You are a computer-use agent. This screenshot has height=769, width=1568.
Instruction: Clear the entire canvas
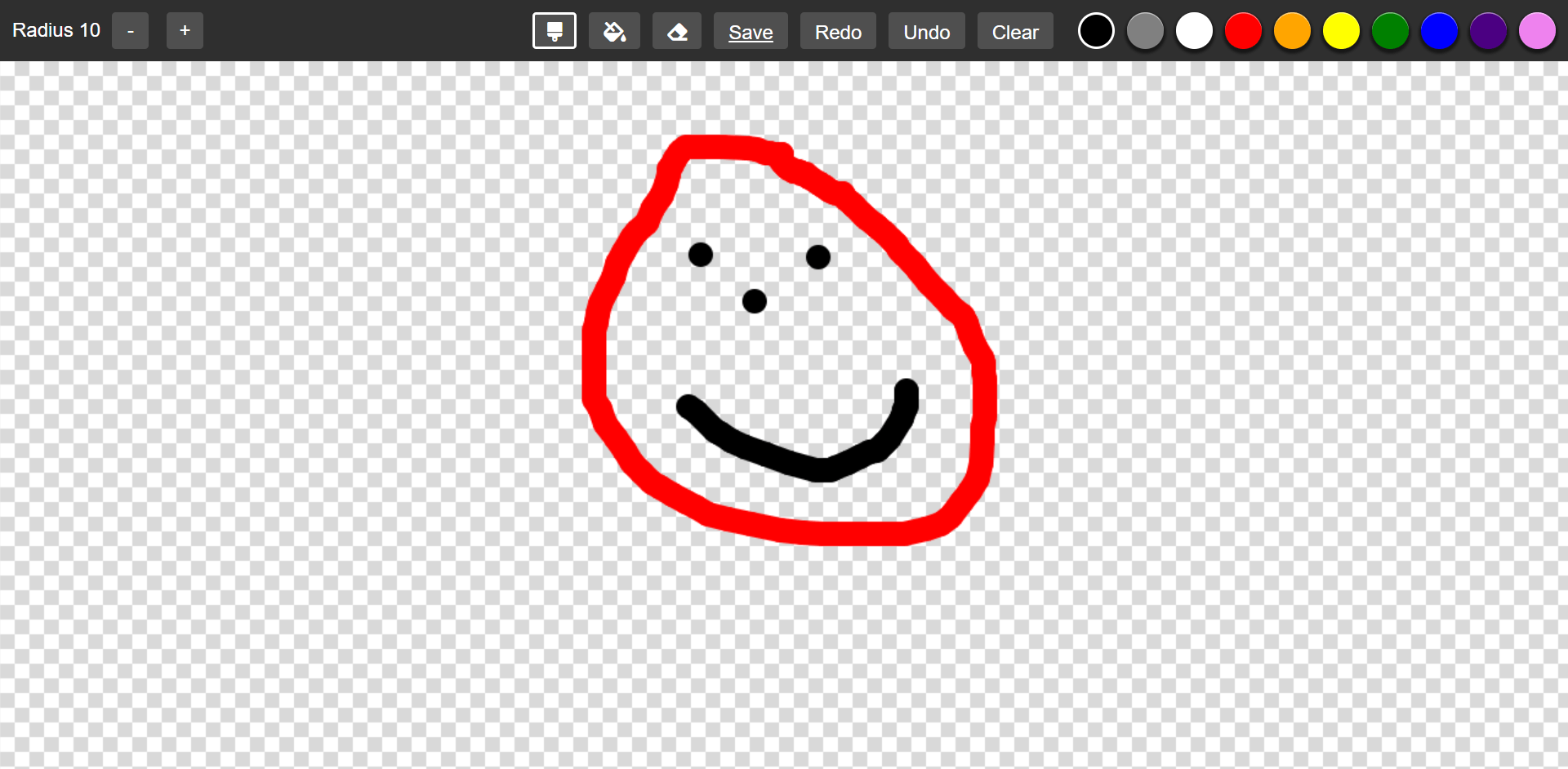pos(1014,30)
